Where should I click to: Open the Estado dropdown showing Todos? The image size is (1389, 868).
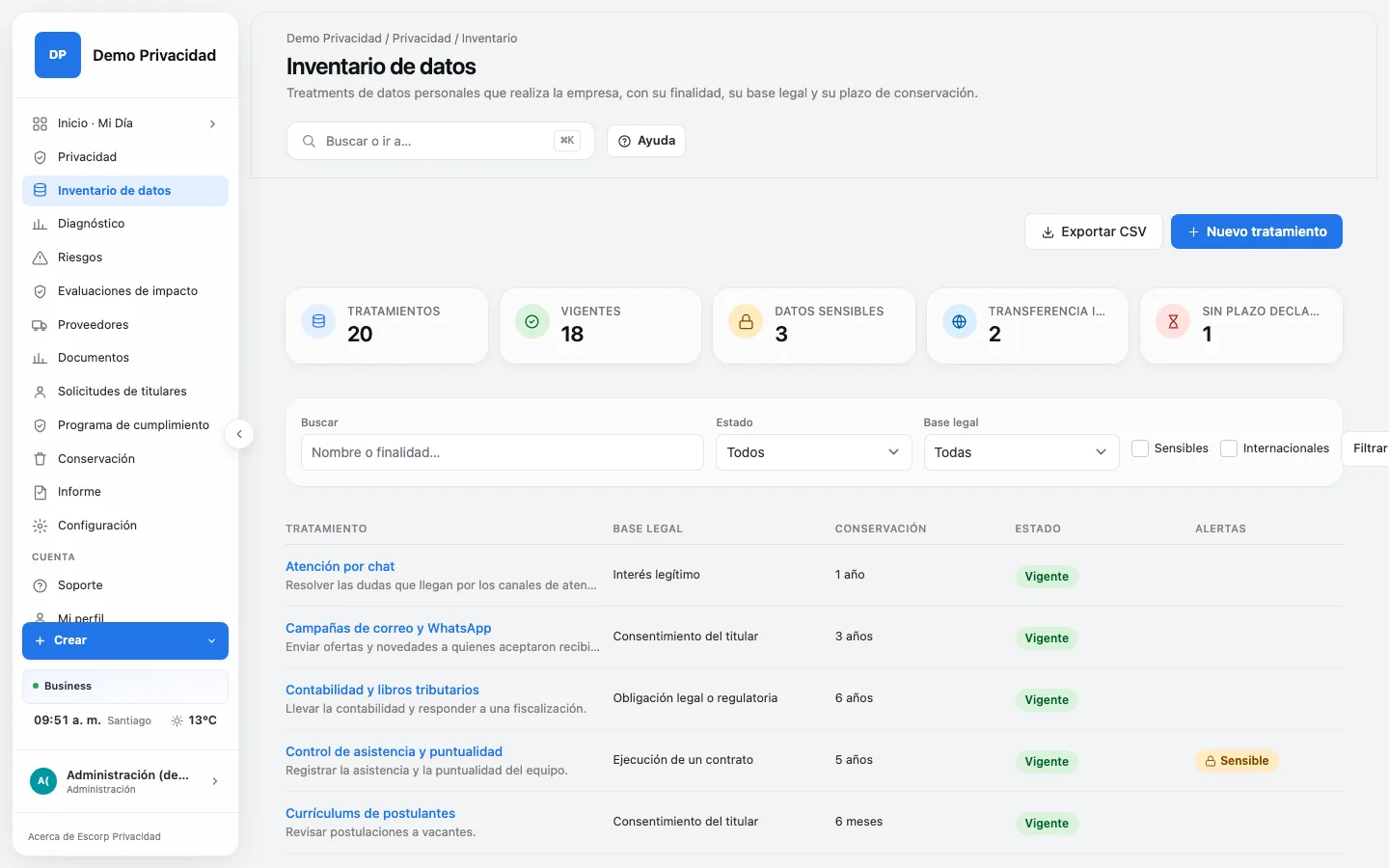[813, 452]
